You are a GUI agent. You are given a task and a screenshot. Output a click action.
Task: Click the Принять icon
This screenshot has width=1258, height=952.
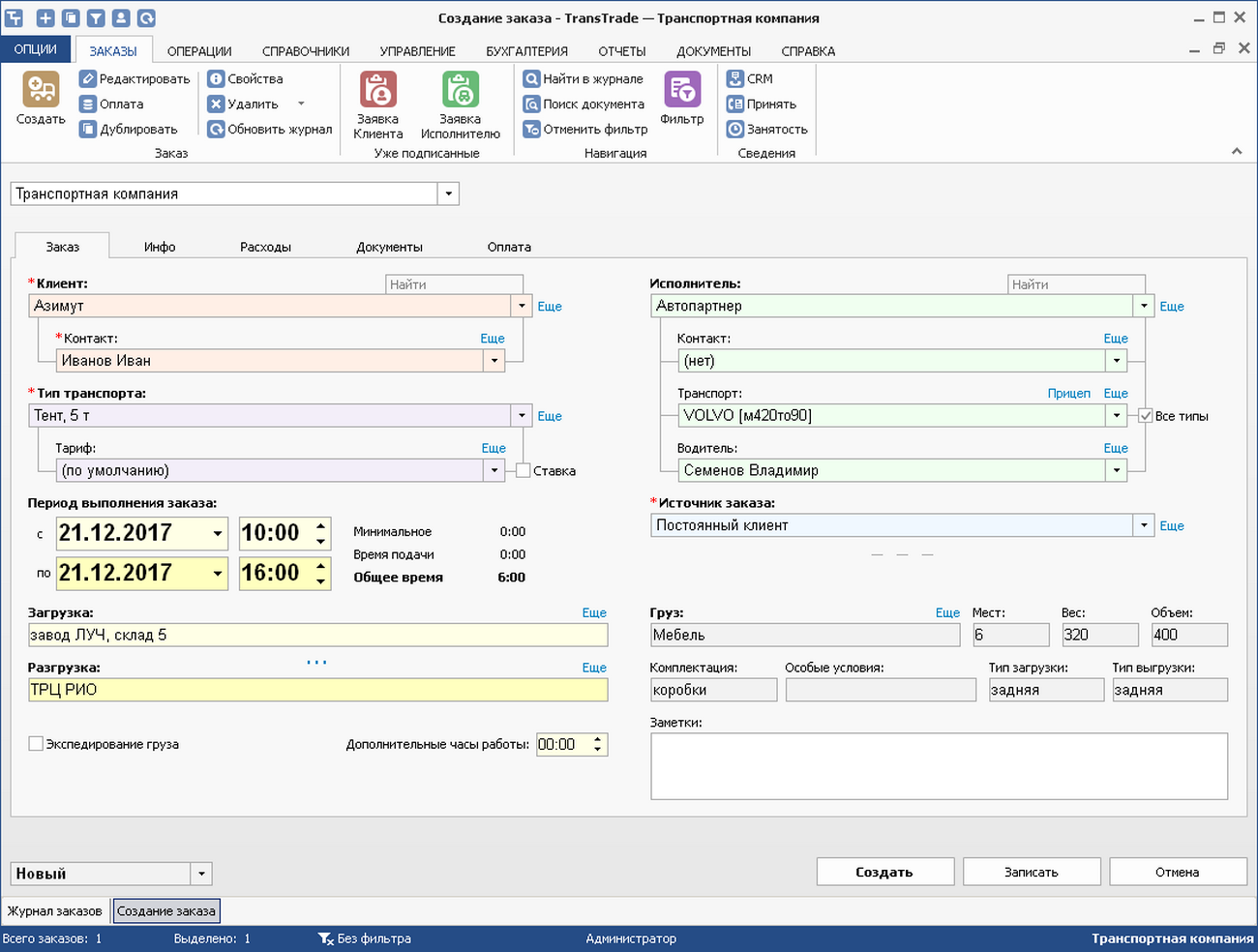point(735,104)
